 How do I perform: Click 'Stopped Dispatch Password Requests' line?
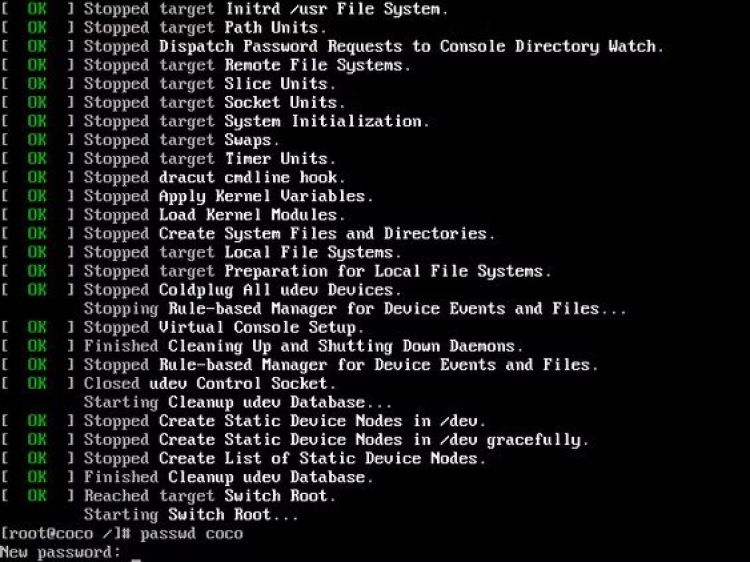tap(374, 46)
